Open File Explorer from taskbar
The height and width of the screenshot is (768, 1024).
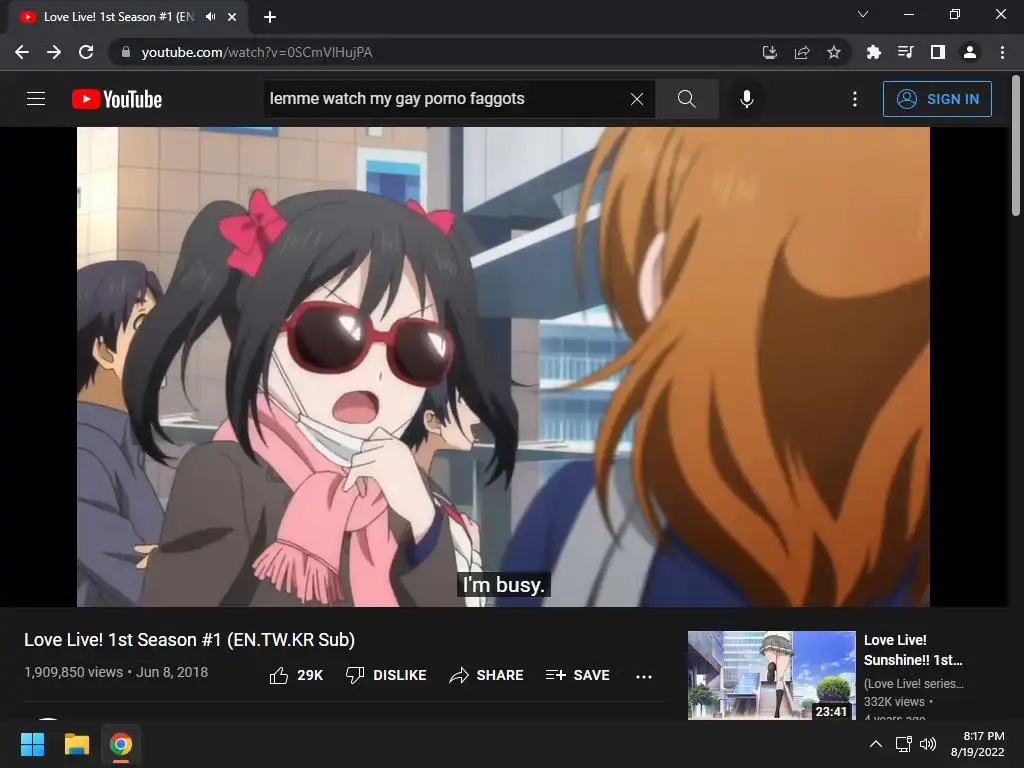coord(77,744)
